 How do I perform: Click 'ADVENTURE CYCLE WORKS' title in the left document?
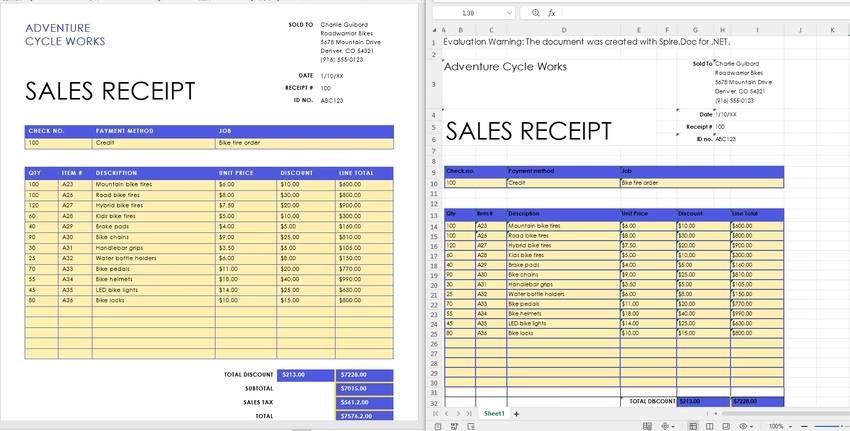pos(65,35)
